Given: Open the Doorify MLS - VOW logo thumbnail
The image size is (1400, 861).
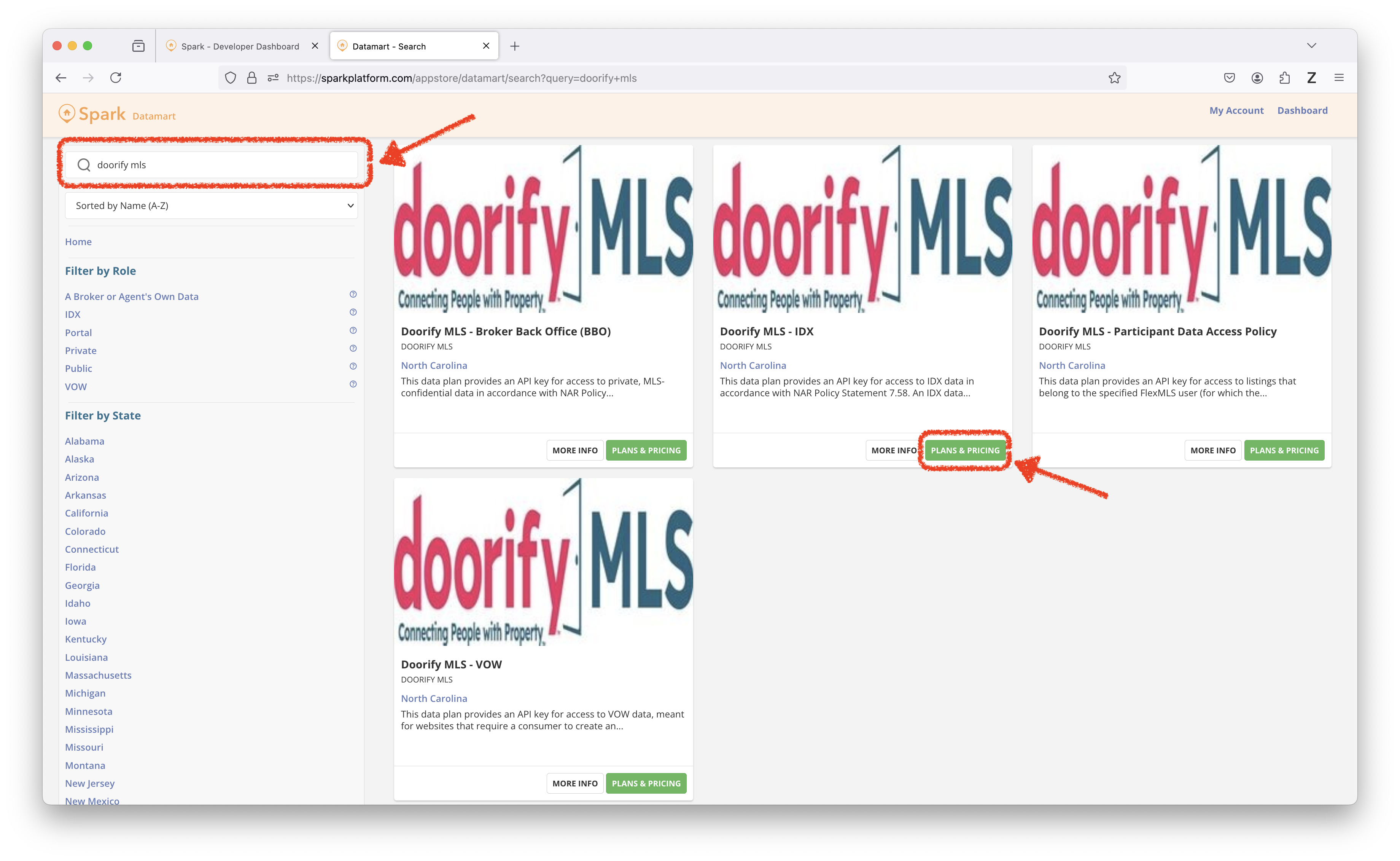Looking at the screenshot, I should click(544, 563).
